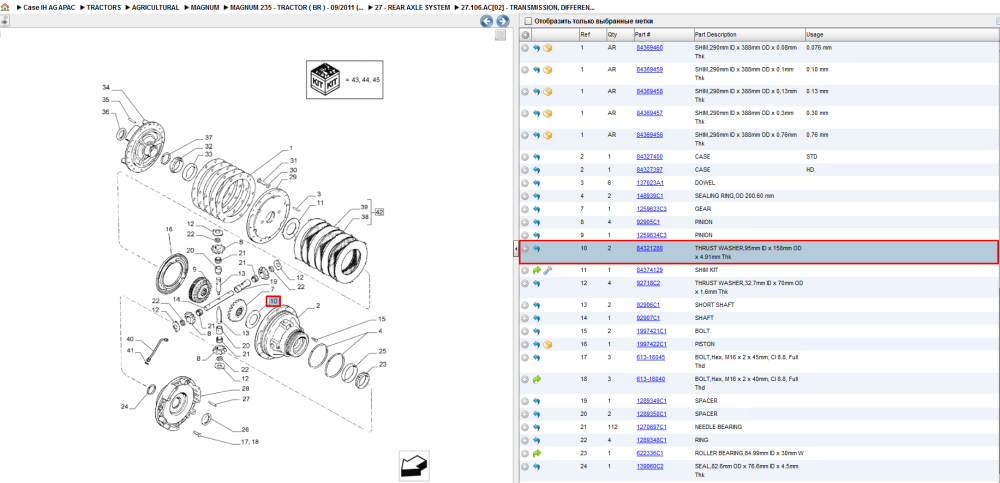Open part number link 84327397
This screenshot has height=483, width=1000.
tap(649, 170)
